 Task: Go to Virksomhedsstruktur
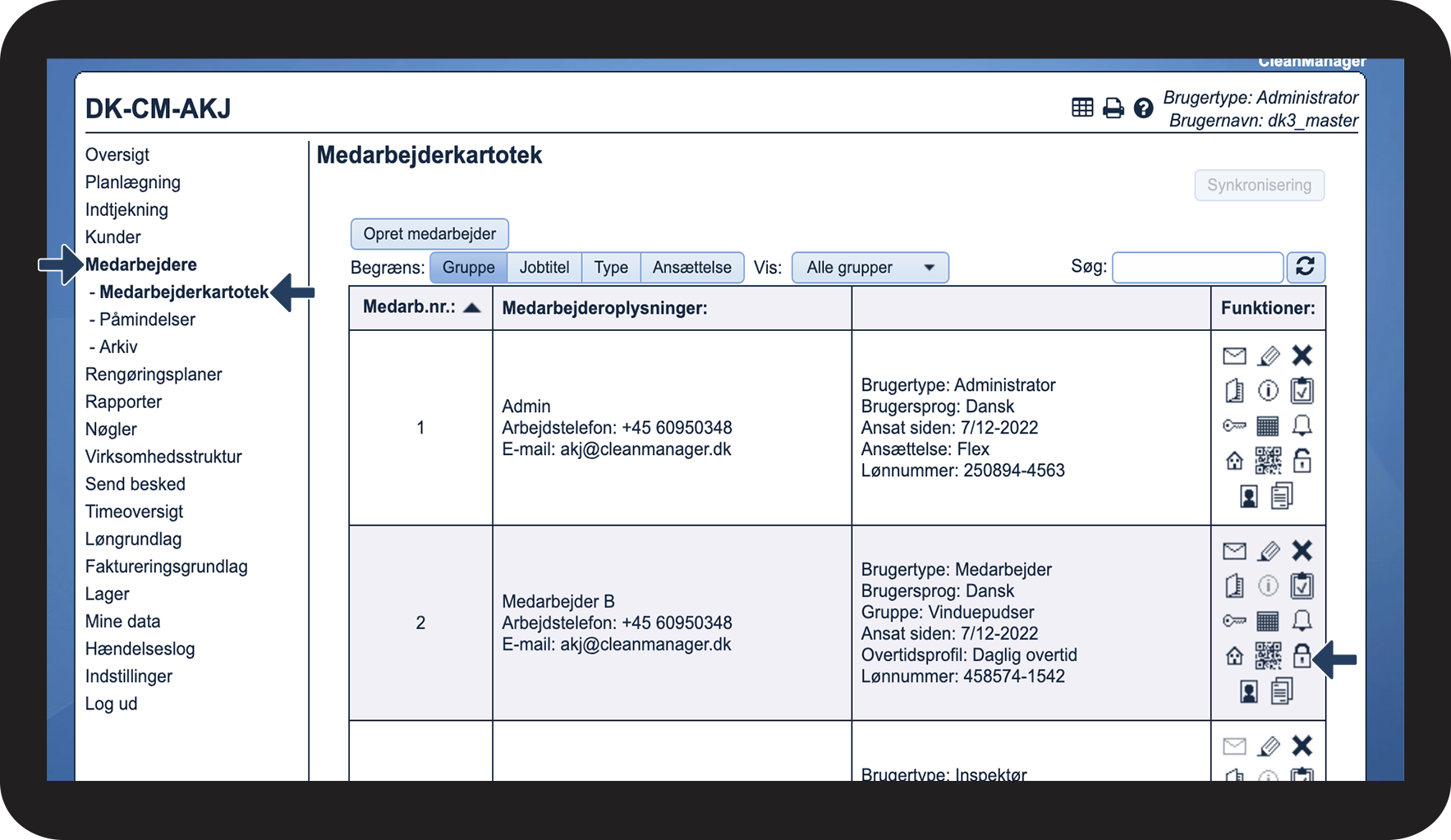tap(163, 457)
